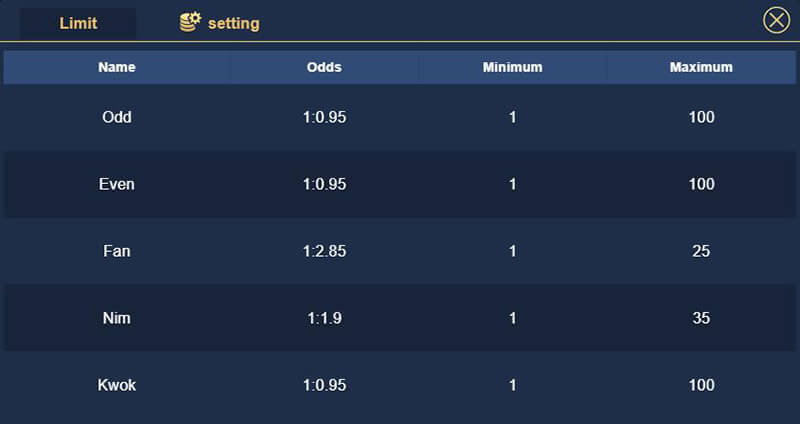The height and width of the screenshot is (424, 800).
Task: Click the Fan maximum value 25
Action: point(701,251)
